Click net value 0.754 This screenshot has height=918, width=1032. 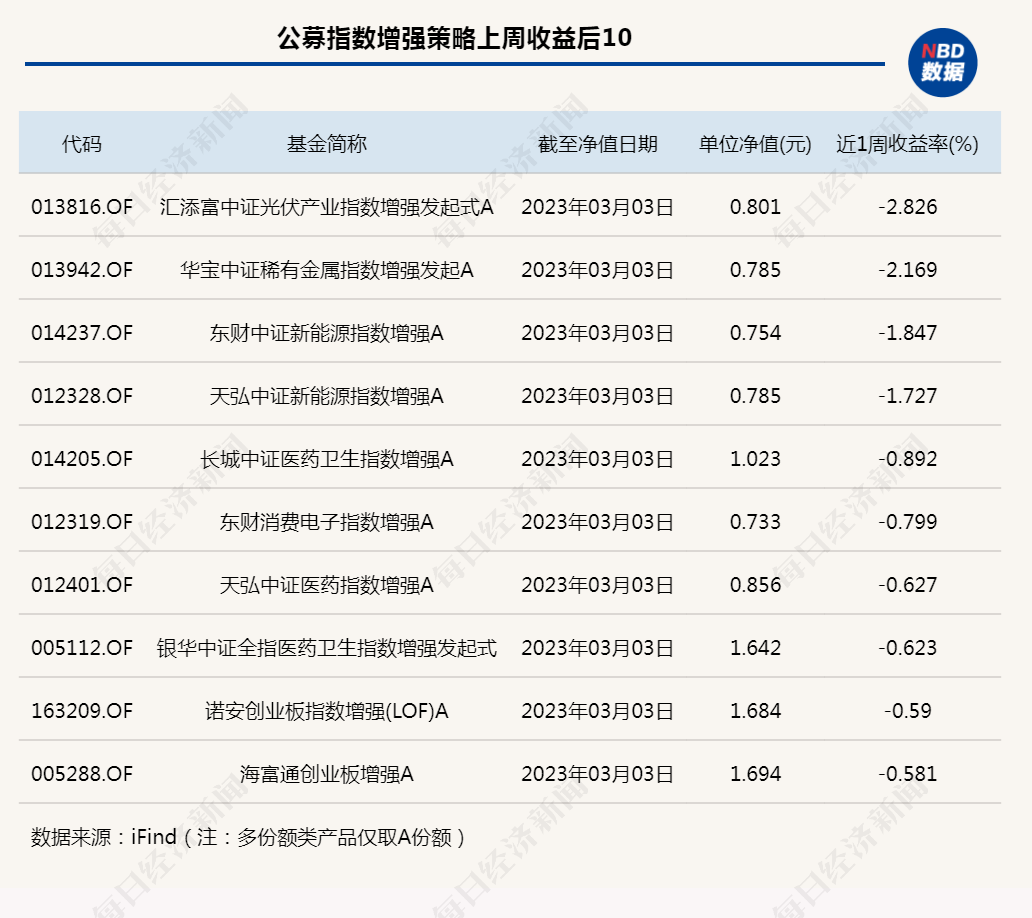click(x=755, y=333)
